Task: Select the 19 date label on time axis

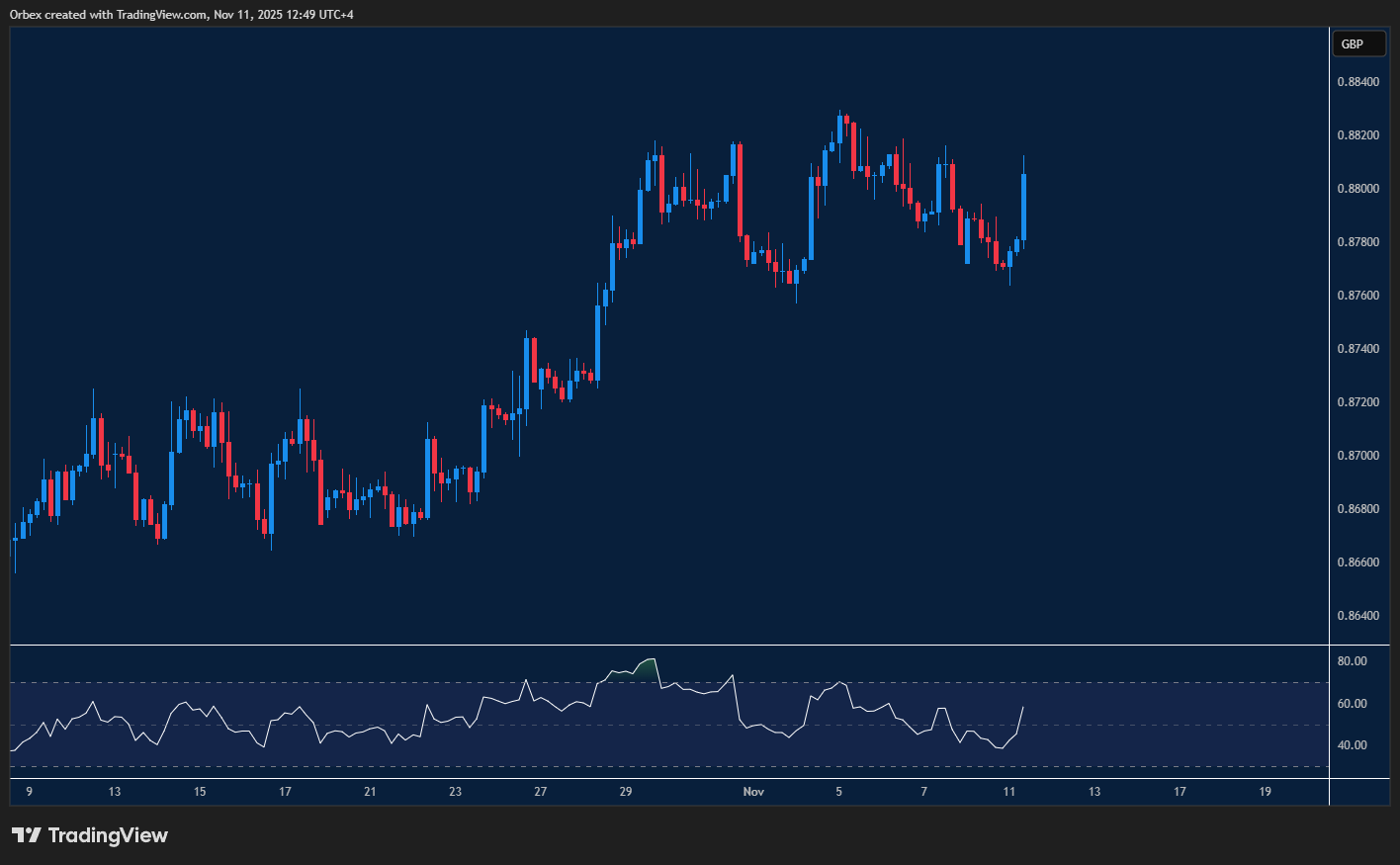Action: 1266,792
